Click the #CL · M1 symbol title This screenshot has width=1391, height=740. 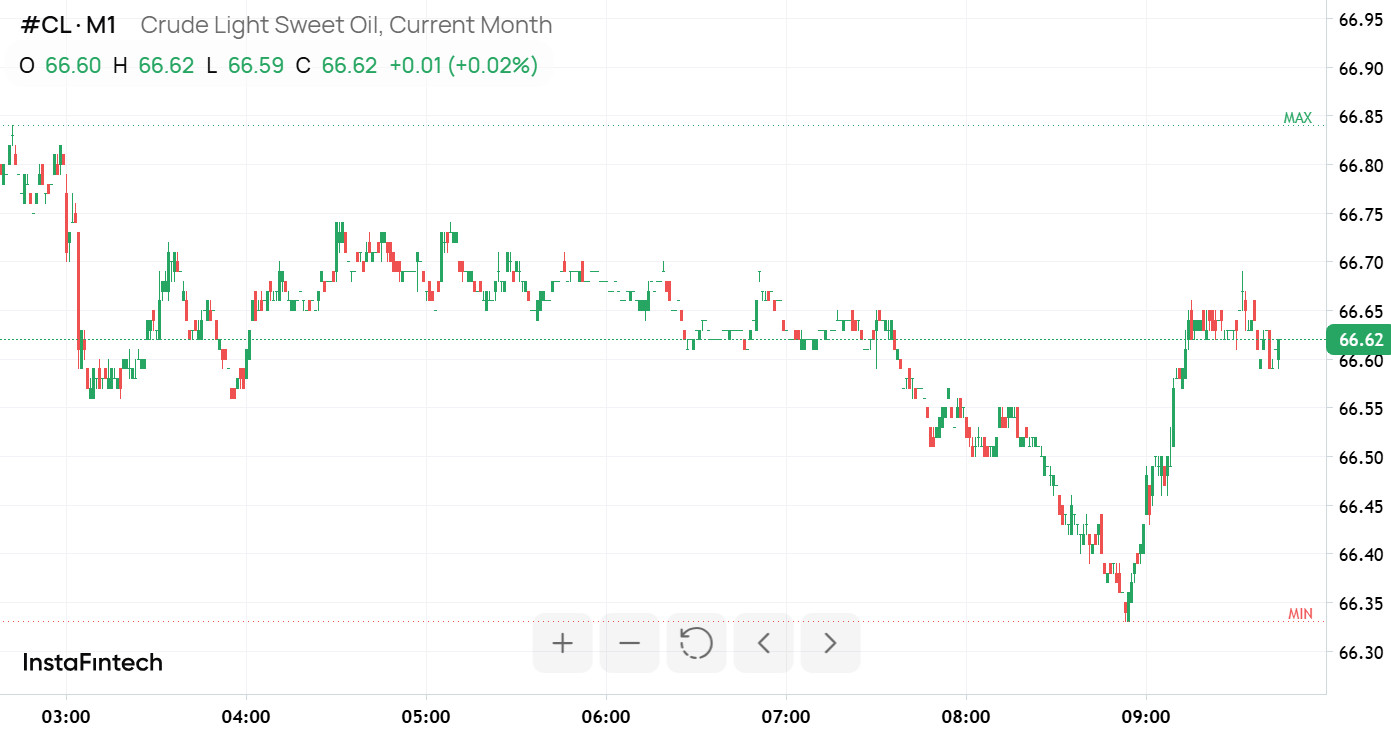[69, 25]
